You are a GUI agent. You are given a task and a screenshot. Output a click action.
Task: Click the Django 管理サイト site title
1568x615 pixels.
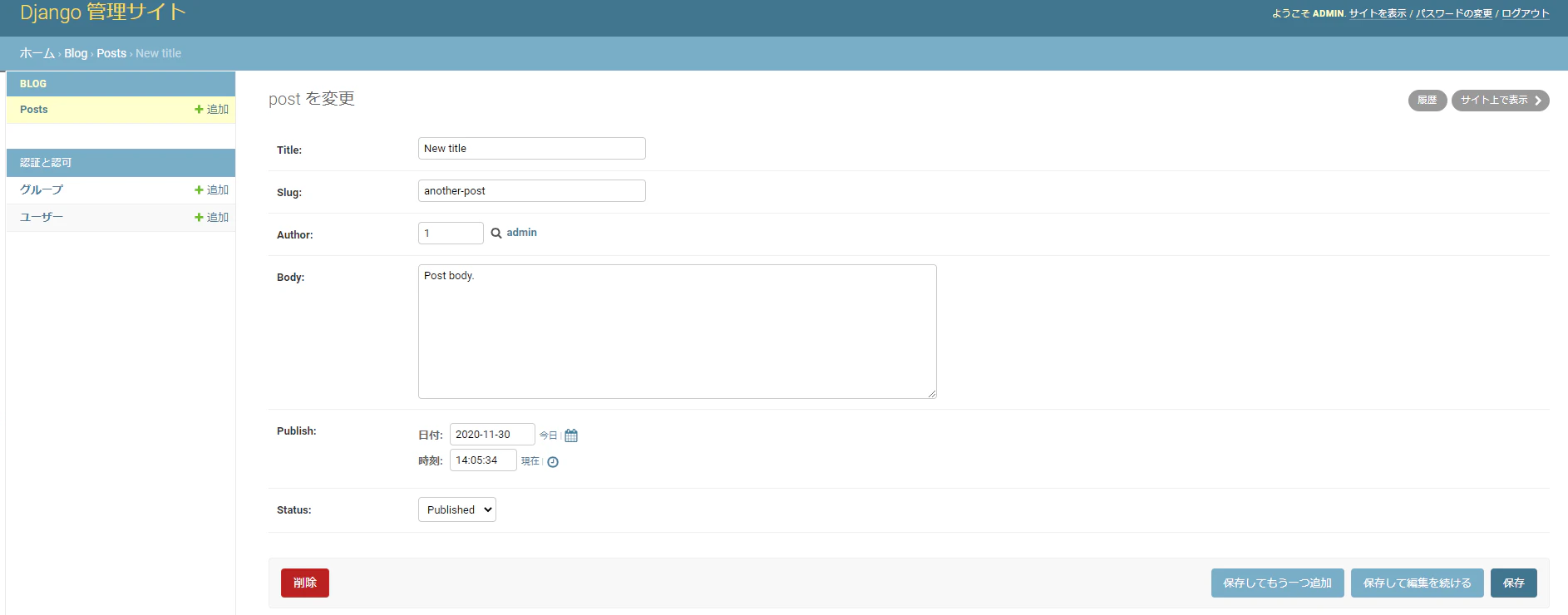click(x=103, y=12)
